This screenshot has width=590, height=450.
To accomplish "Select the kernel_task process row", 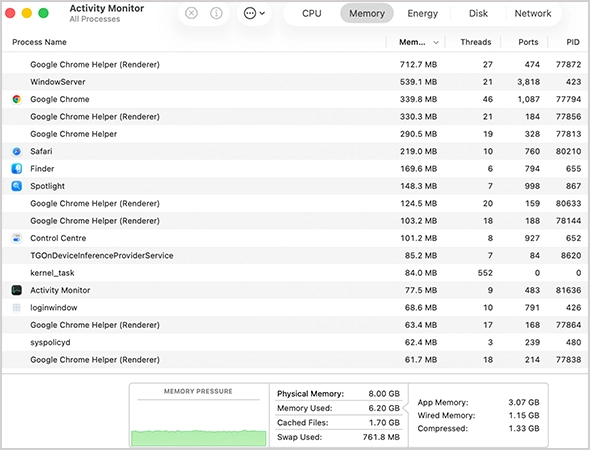I will point(295,273).
